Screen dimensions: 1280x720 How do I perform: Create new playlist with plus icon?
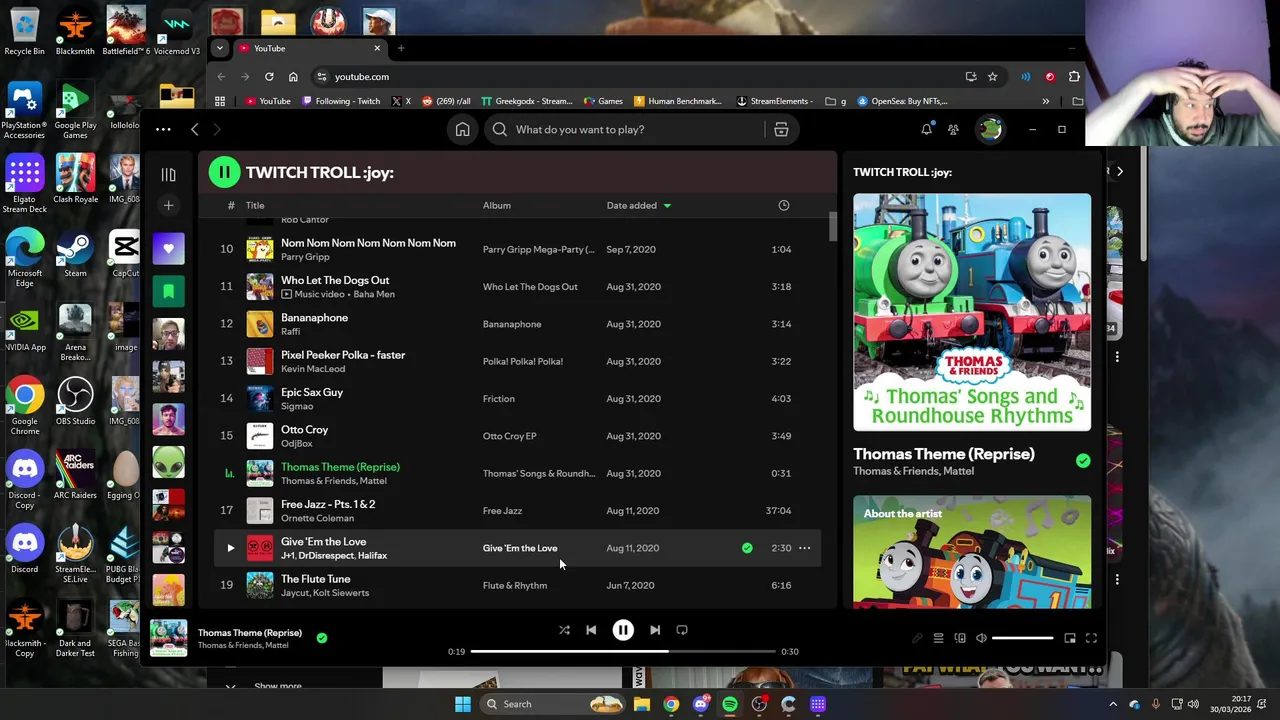click(168, 205)
